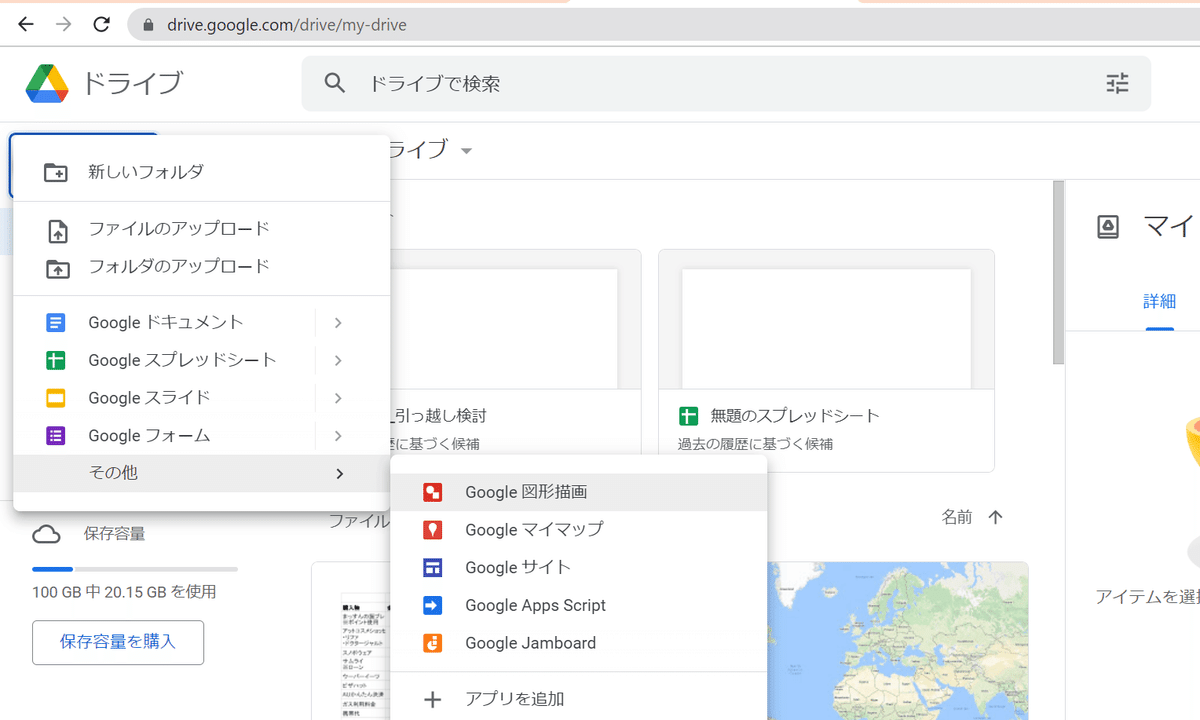
Task: Choose アプリを追加
Action: pyautogui.click(x=578, y=700)
